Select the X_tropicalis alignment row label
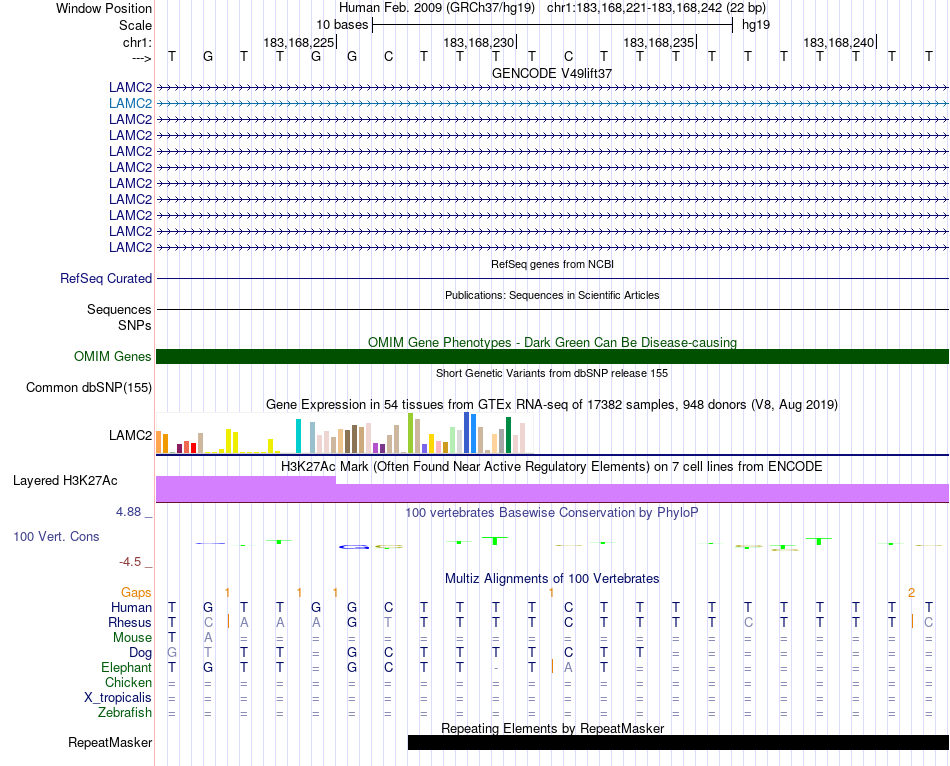This screenshot has width=950, height=766. (x=118, y=698)
